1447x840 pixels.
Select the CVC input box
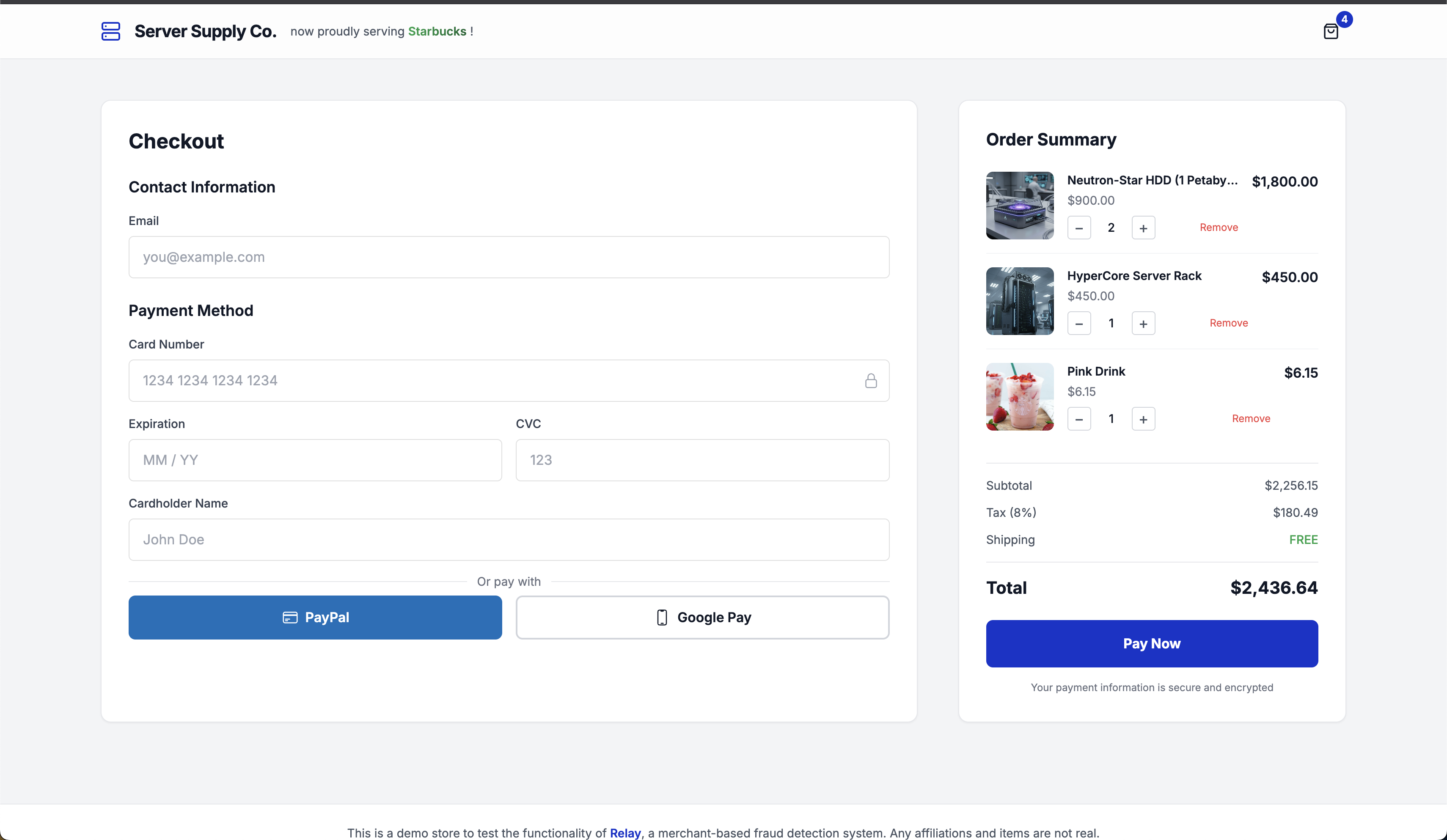(701, 460)
